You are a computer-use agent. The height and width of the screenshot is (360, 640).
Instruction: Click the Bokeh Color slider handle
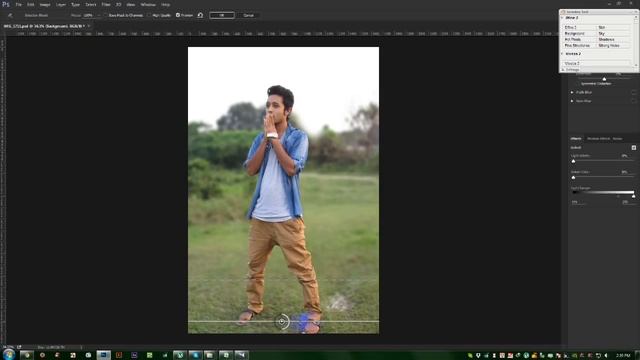[x=573, y=178]
